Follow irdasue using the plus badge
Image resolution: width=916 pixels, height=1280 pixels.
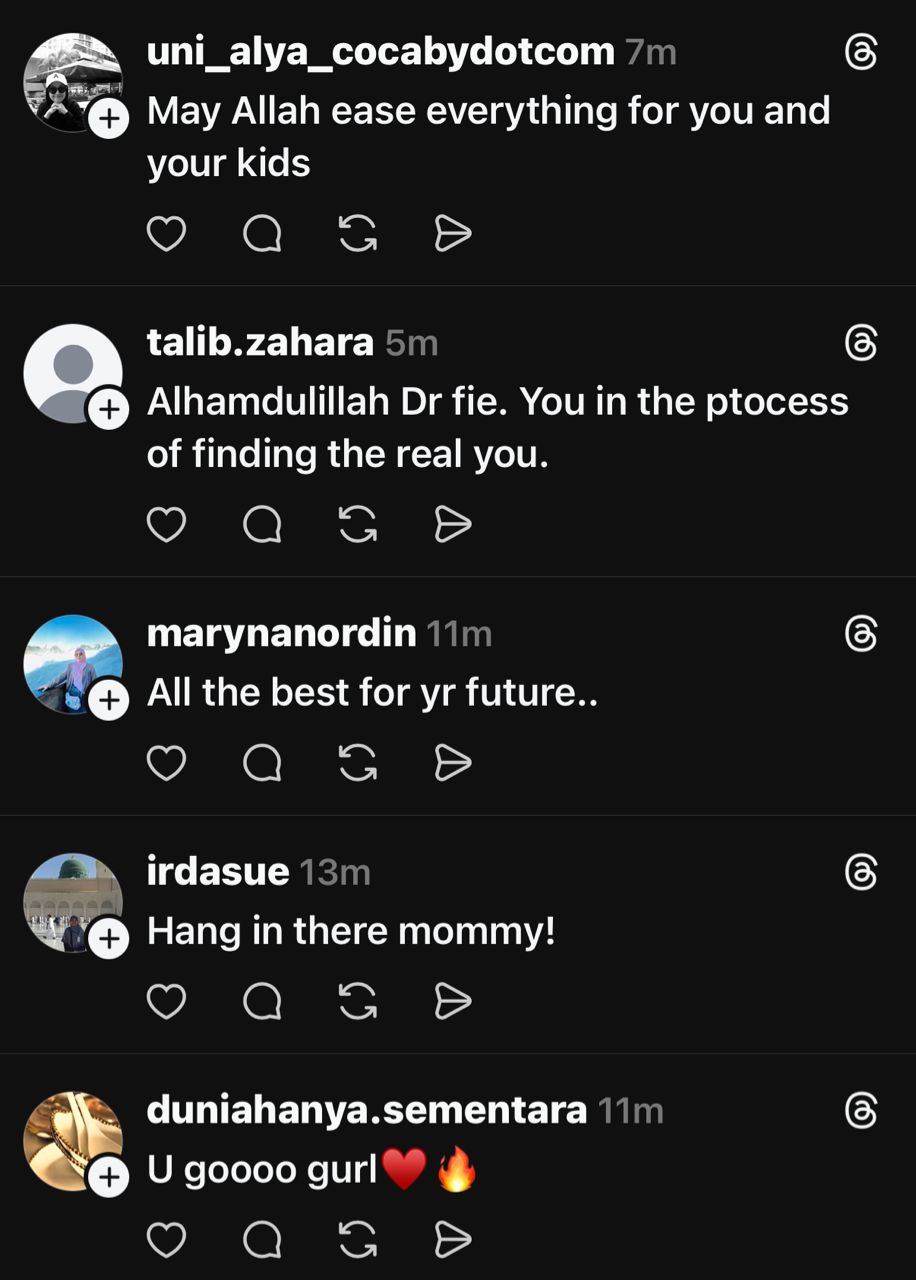pyautogui.click(x=108, y=939)
